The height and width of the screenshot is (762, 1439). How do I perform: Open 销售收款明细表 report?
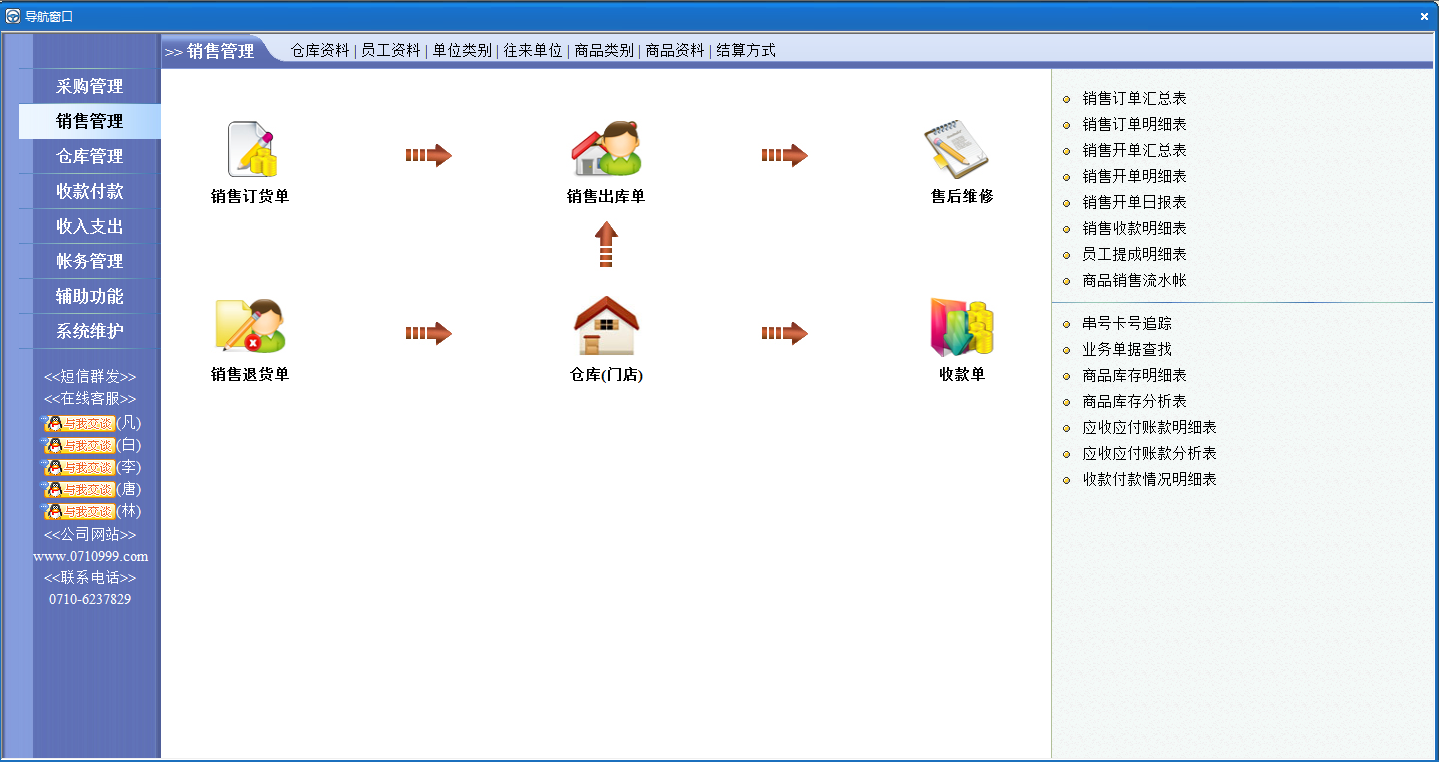(1134, 228)
